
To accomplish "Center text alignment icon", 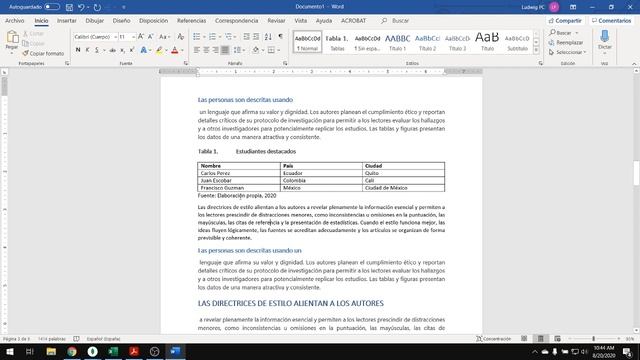I will coord(206,50).
